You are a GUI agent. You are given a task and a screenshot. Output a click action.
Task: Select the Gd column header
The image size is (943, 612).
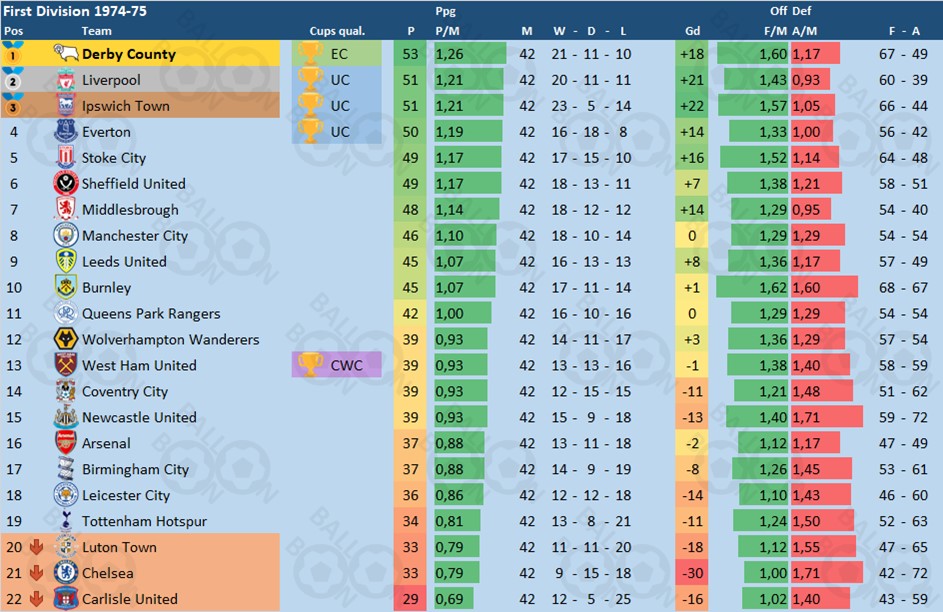pos(692,31)
